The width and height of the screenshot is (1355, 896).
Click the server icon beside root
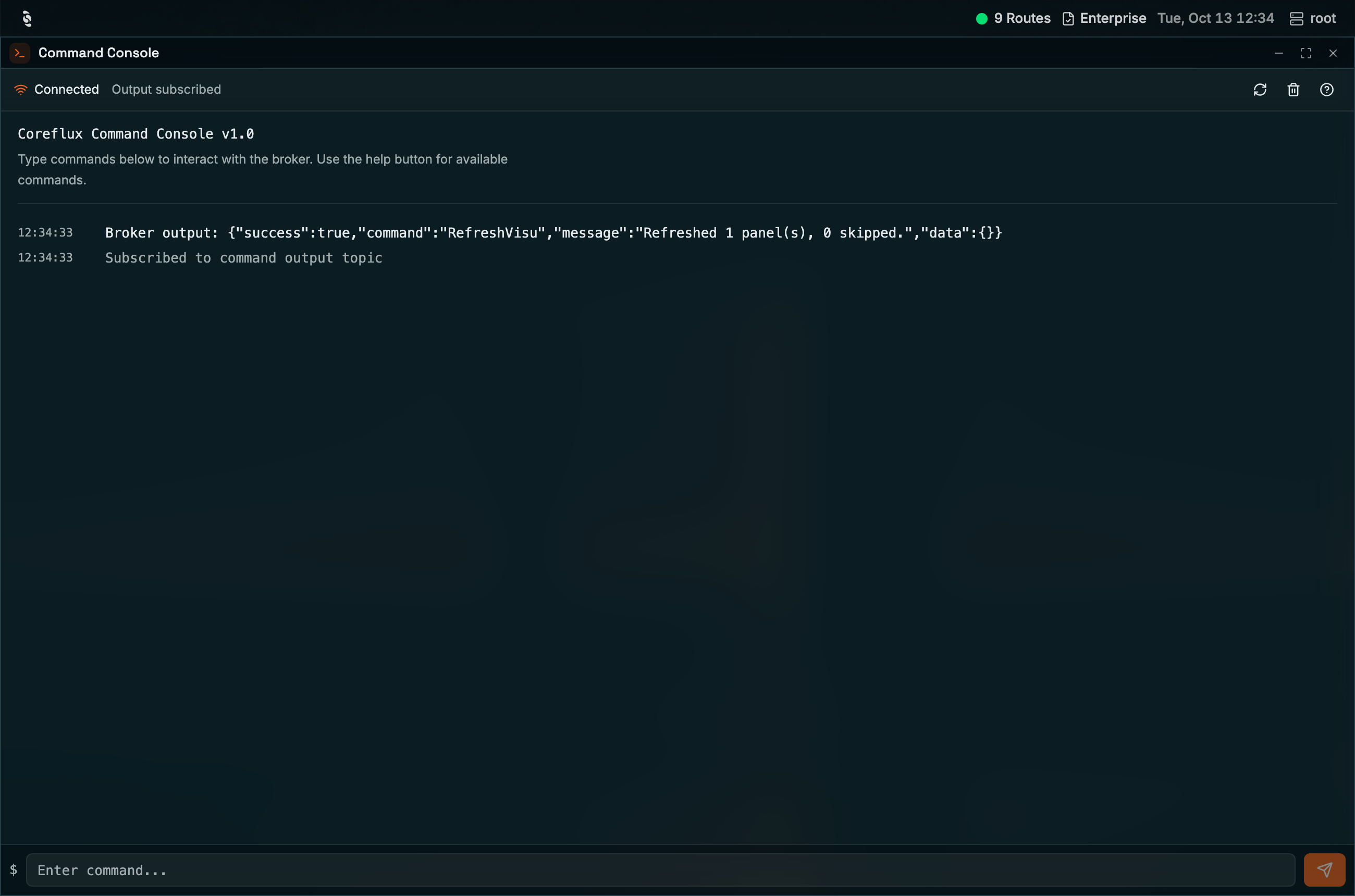(x=1296, y=19)
